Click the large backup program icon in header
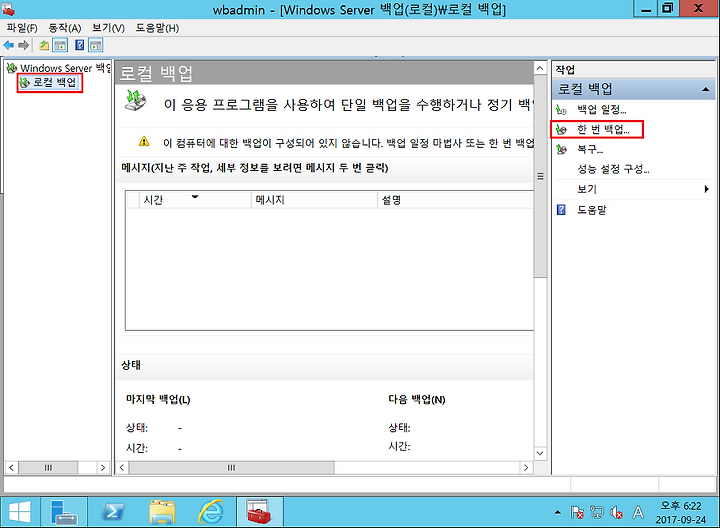This screenshot has width=720, height=528. coord(135,101)
